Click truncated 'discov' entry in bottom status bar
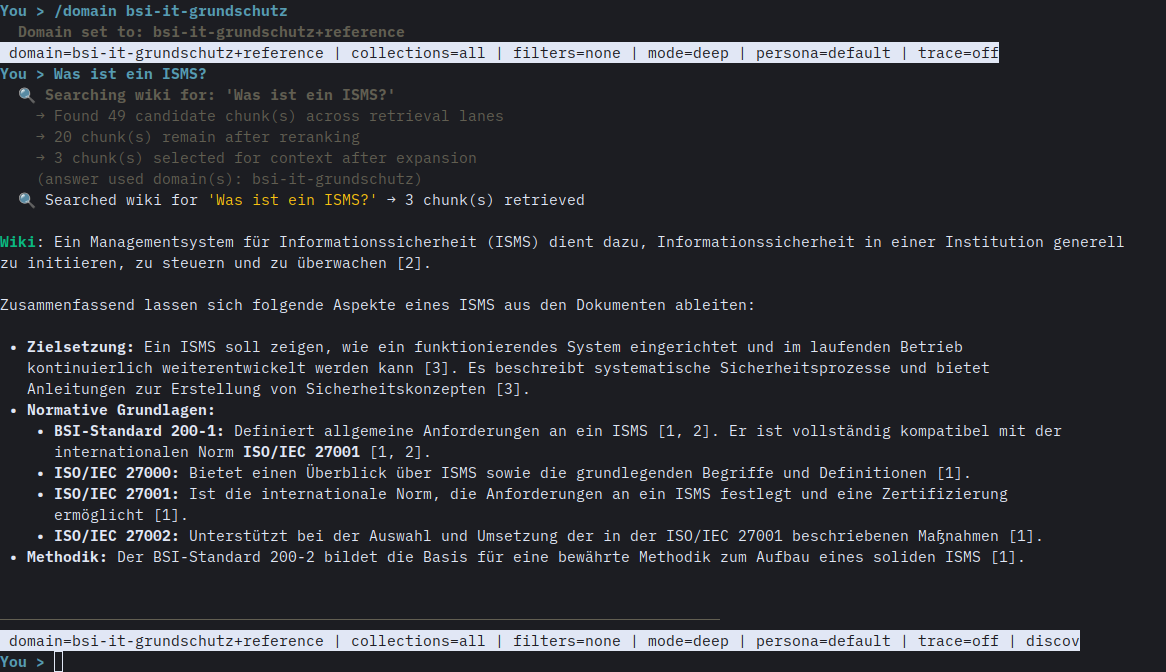Screen dimensions: 1166x672 (1052, 641)
